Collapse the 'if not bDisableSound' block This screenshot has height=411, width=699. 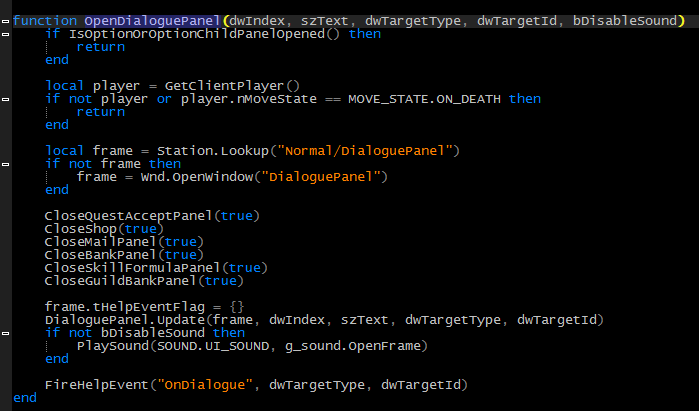(5, 333)
